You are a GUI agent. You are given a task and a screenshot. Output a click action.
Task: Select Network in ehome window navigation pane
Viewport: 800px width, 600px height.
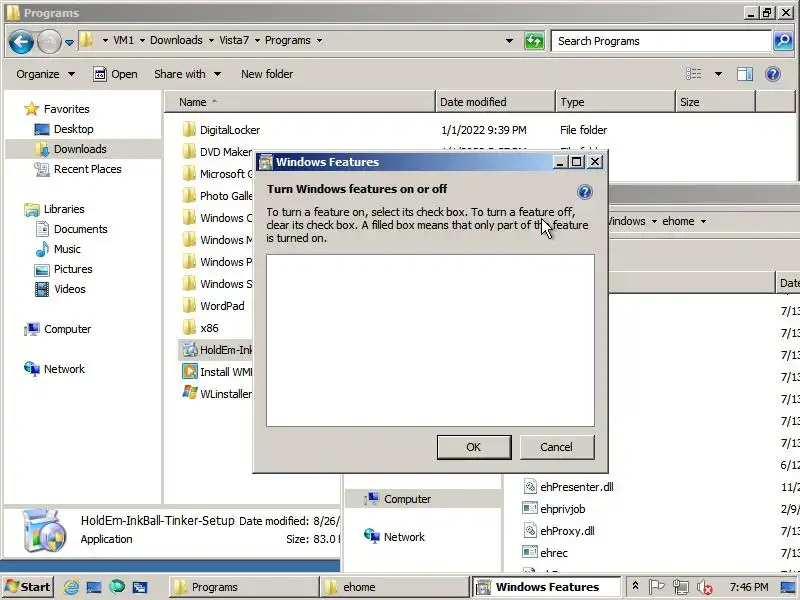click(404, 537)
